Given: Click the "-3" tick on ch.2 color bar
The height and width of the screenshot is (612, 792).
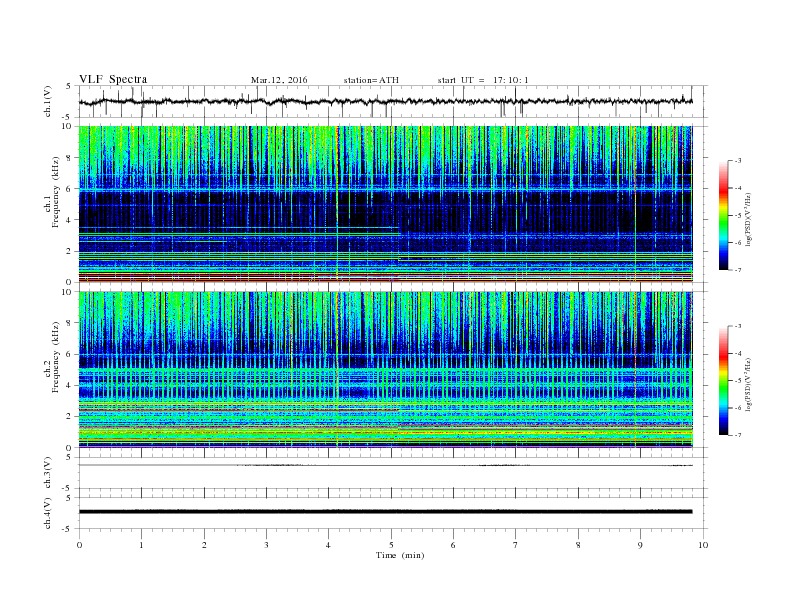Looking at the screenshot, I should tap(738, 326).
